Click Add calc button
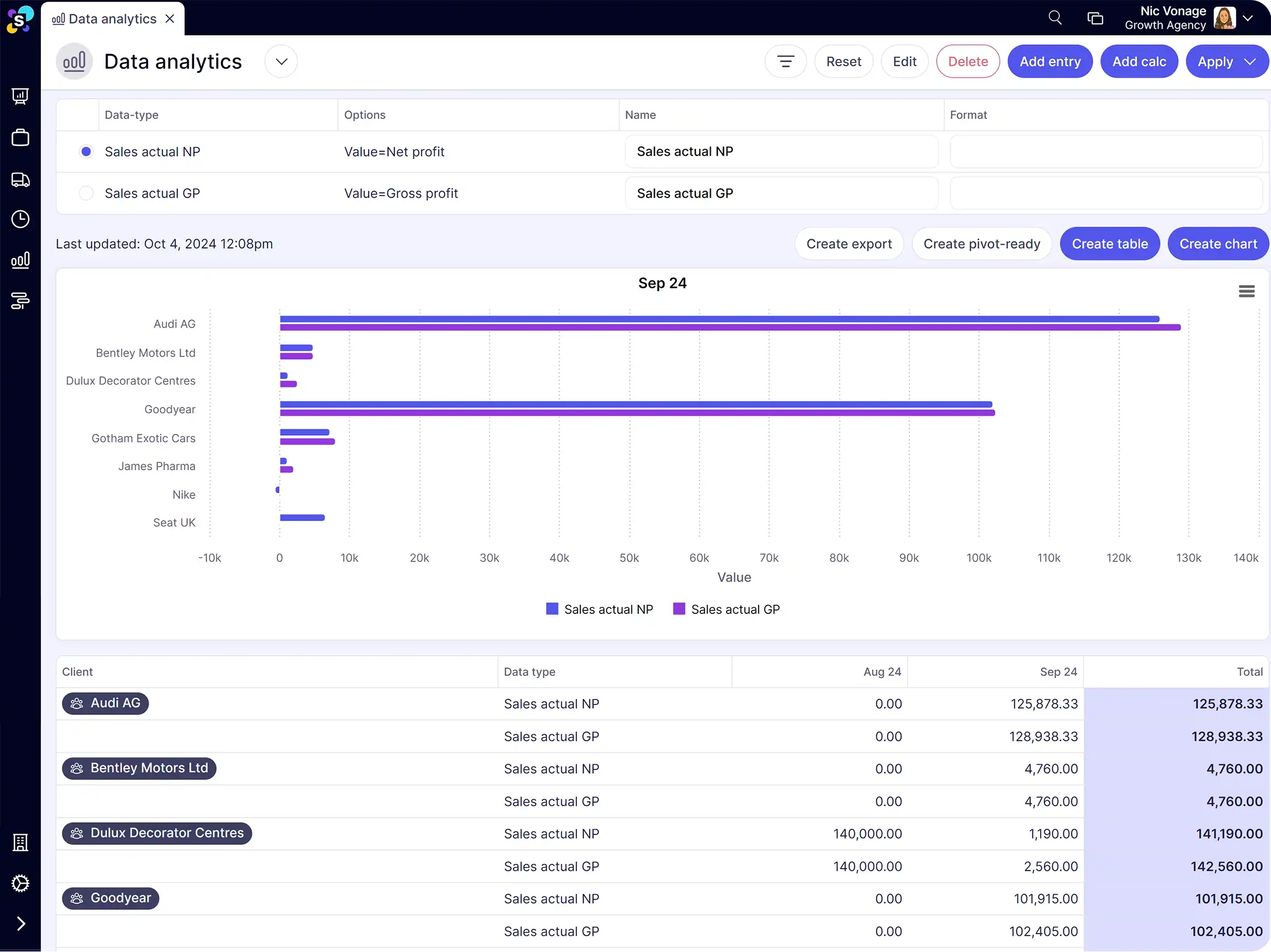The width and height of the screenshot is (1271, 952). pos(1139,61)
